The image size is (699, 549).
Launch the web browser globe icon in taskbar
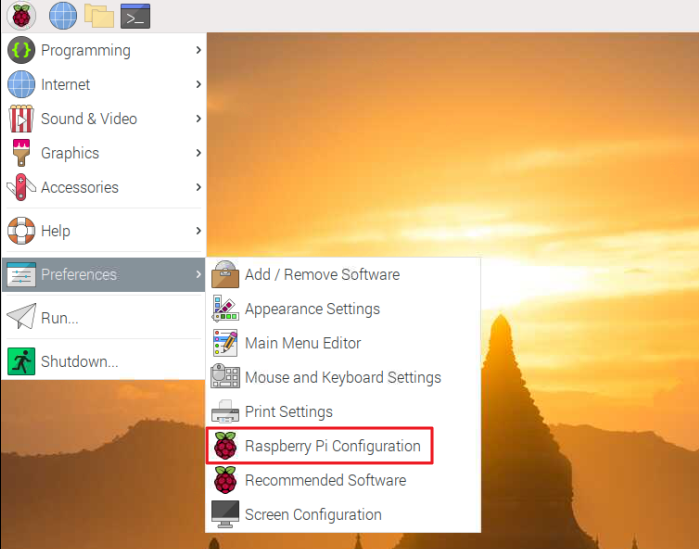click(x=62, y=16)
